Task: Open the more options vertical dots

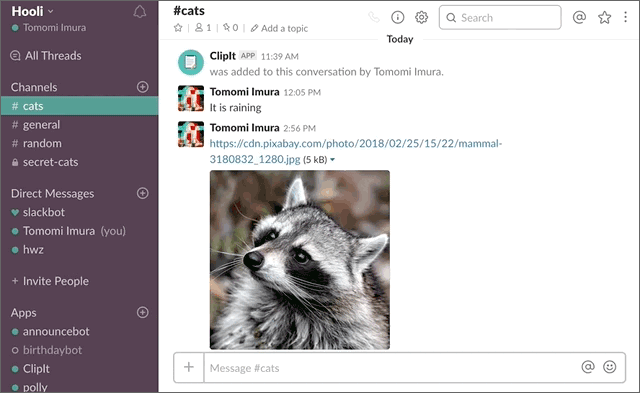Action: click(x=625, y=17)
